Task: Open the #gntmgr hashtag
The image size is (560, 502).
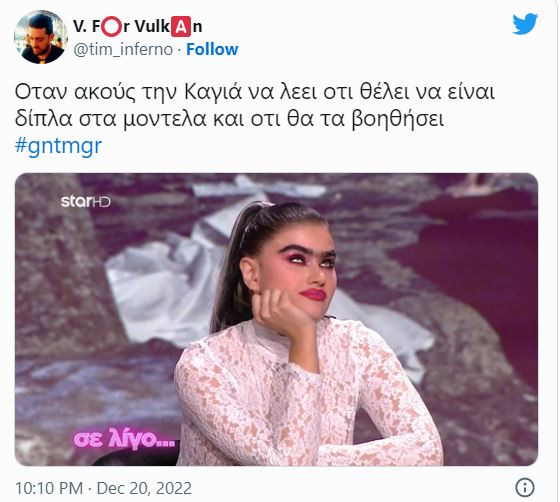Action: [x=59, y=146]
